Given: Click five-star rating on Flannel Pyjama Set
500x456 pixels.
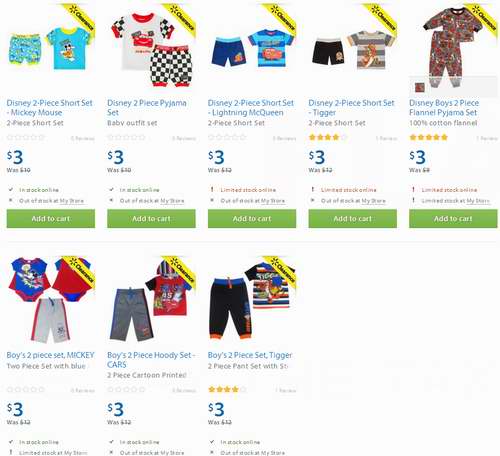Looking at the screenshot, I should pos(429,137).
